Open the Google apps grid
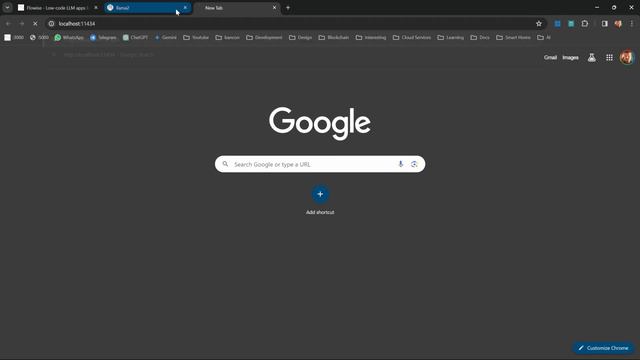The height and width of the screenshot is (360, 640). click(x=609, y=58)
